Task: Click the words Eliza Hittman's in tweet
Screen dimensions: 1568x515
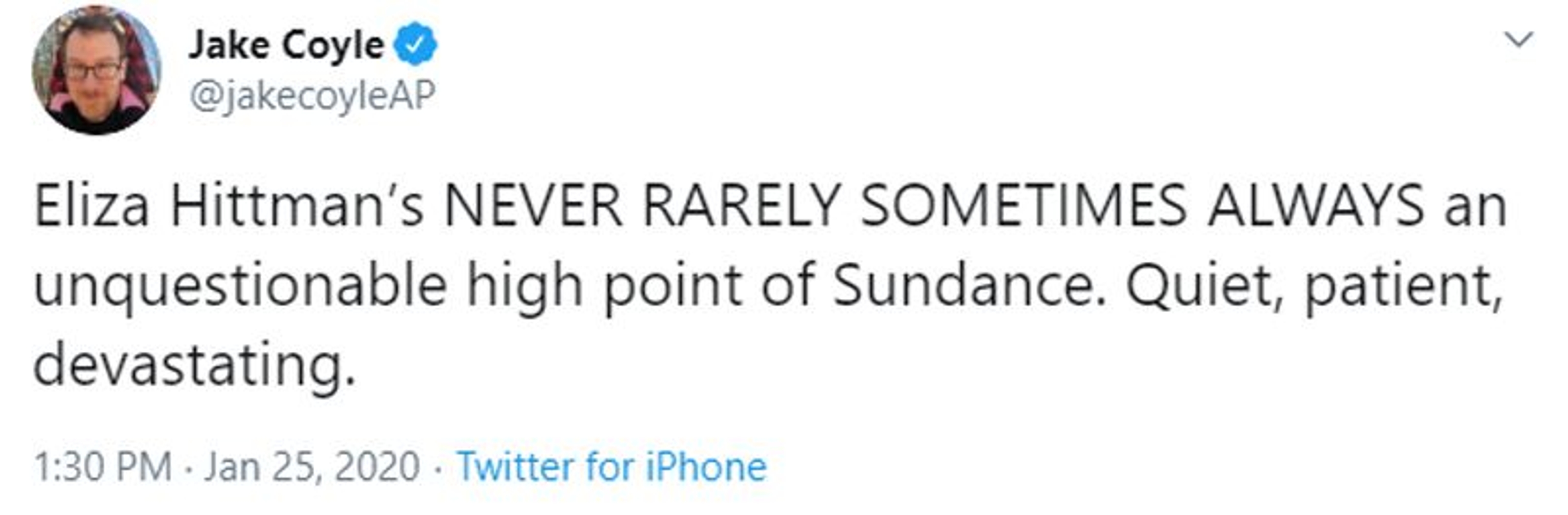Action: tap(228, 206)
